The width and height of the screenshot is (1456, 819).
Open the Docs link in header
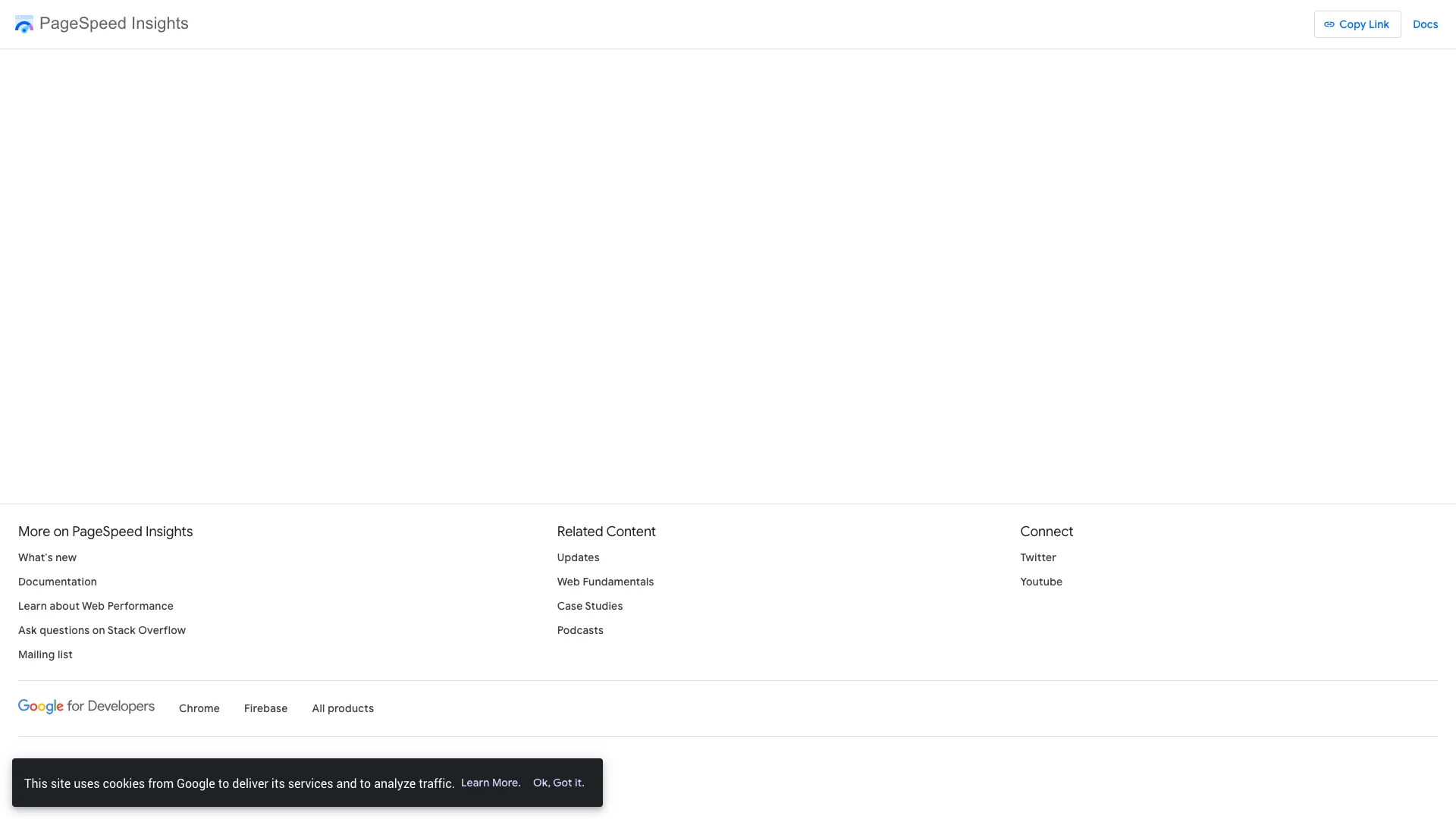click(x=1425, y=24)
